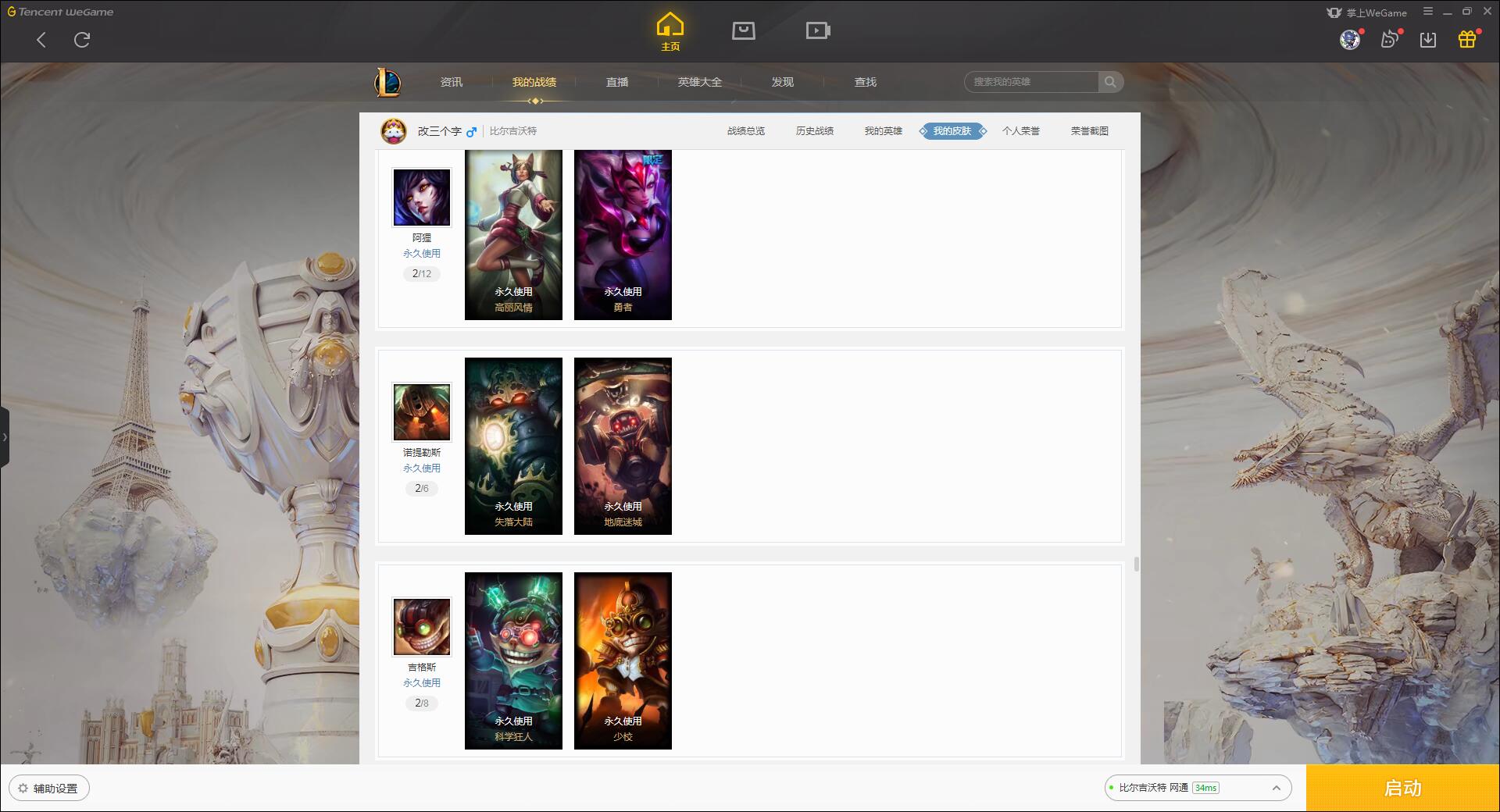Image resolution: width=1500 pixels, height=812 pixels.
Task: Open the video/live icon in top bar
Action: 818,30
